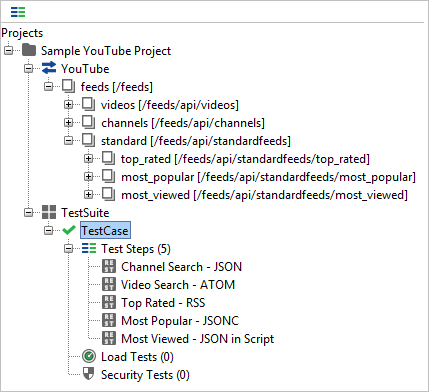Expand the channels resource node
The height and width of the screenshot is (392, 429).
point(68,123)
